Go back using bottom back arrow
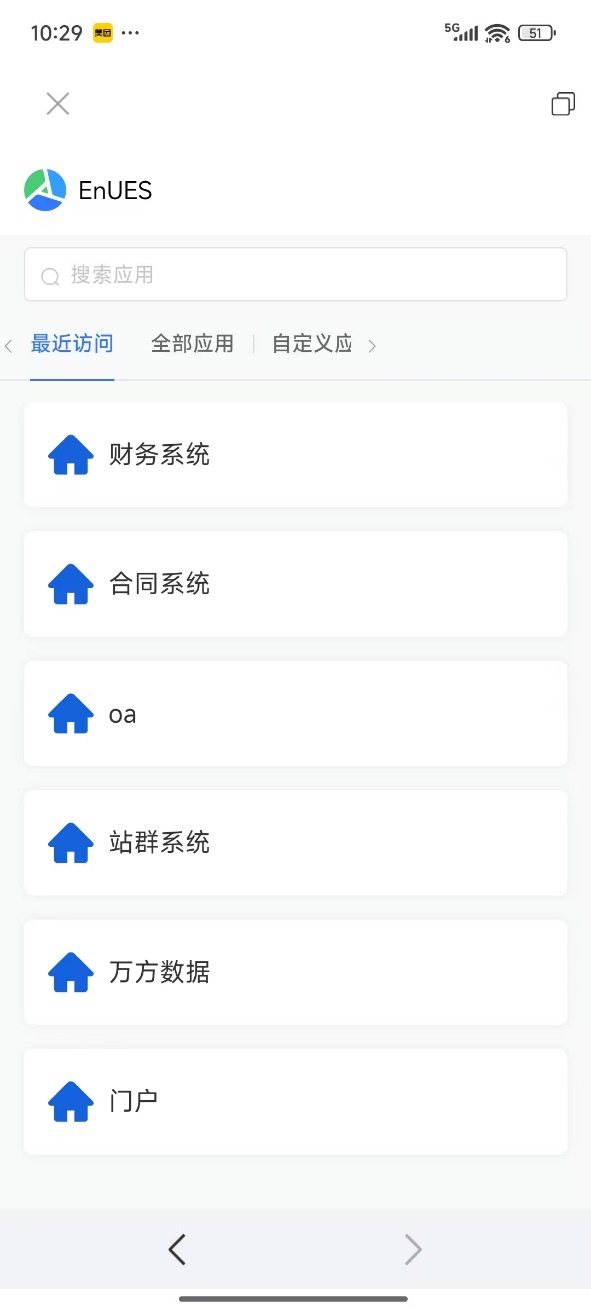This screenshot has width=591, height=1313. 177,1249
